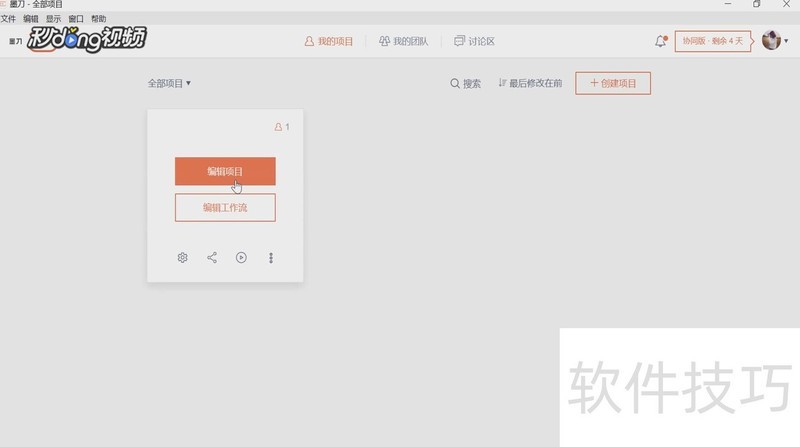Viewport: 800px width, 447px height.
Task: Click the 编辑工作流 button
Action: tap(225, 208)
